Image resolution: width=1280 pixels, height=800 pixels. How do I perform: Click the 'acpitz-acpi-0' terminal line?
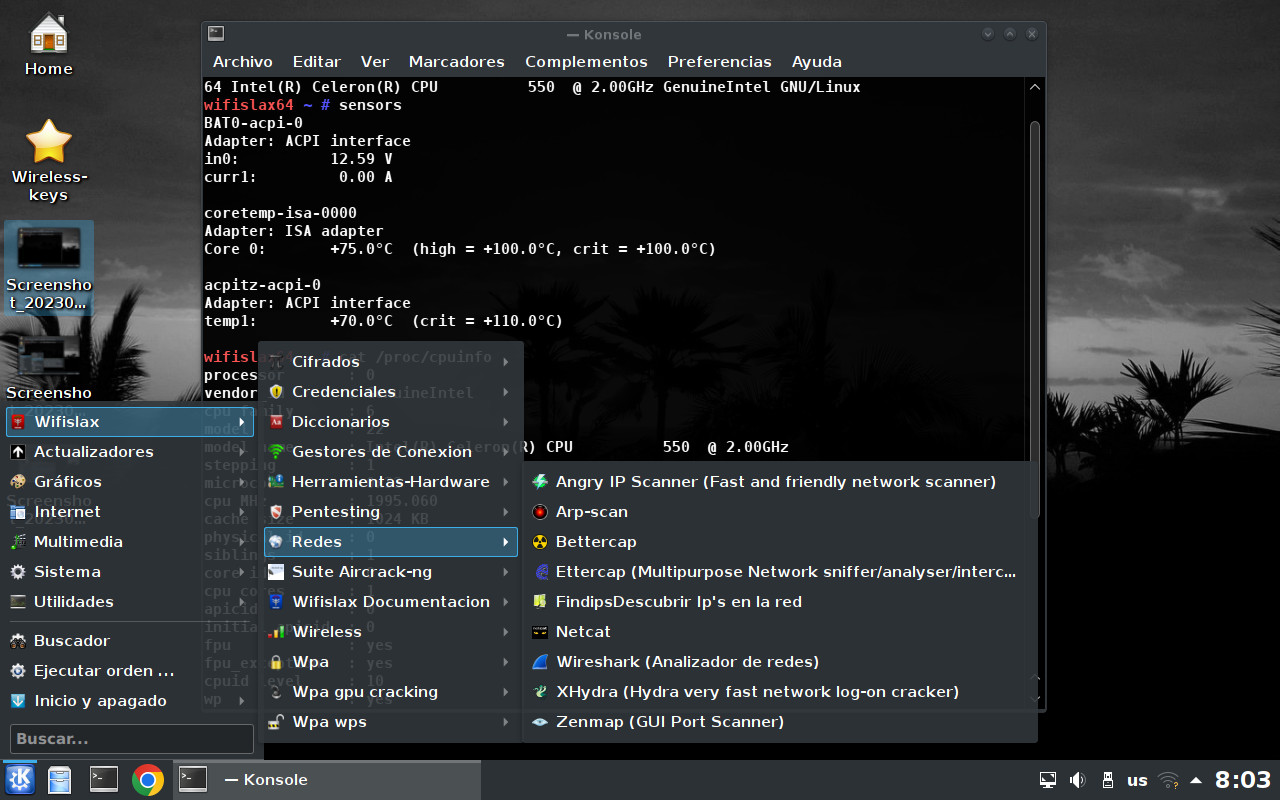(262, 285)
